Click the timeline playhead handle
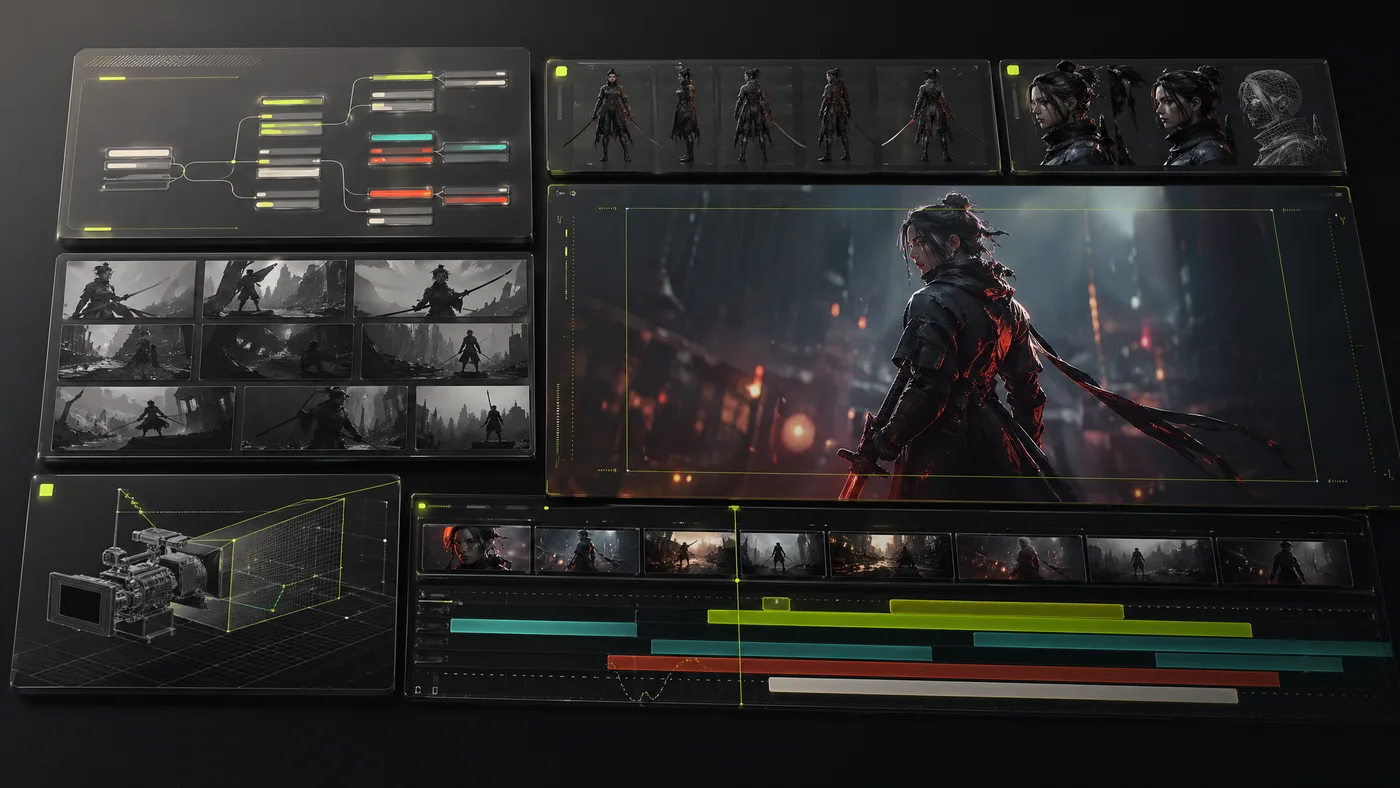The image size is (1400, 788). coord(735,509)
